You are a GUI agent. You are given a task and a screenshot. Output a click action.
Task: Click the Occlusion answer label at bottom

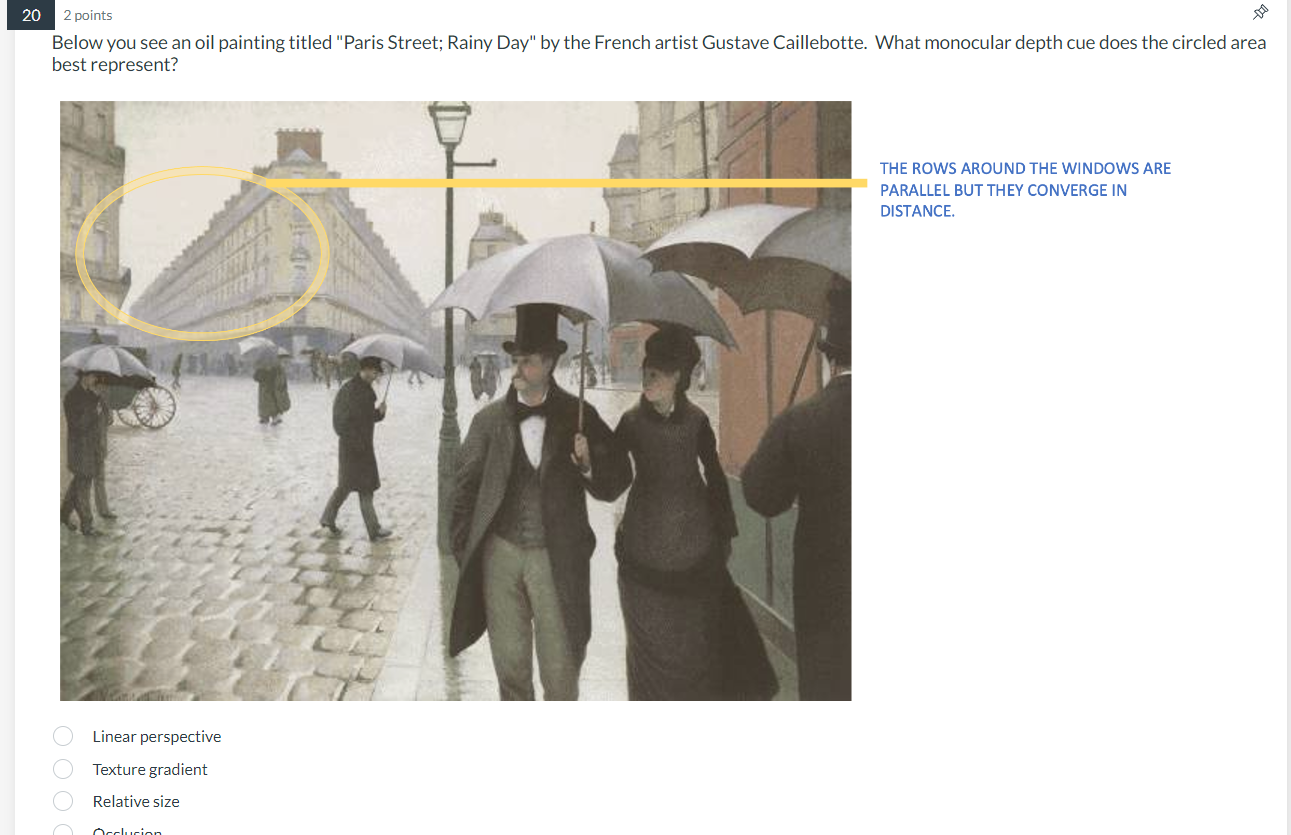pos(127,831)
